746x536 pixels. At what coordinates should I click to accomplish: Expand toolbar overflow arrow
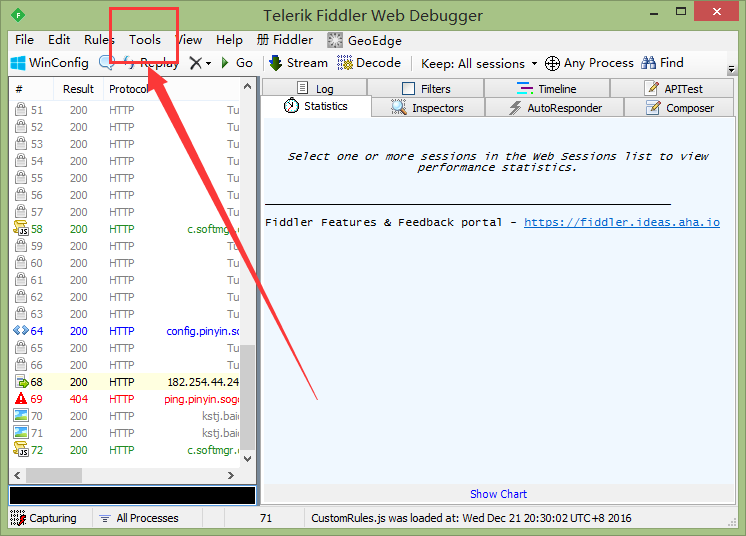(731, 70)
